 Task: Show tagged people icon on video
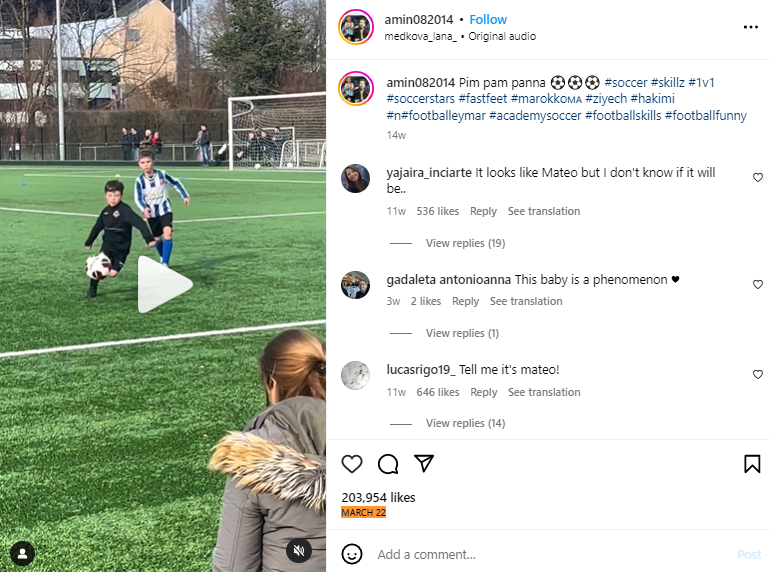click(x=22, y=553)
